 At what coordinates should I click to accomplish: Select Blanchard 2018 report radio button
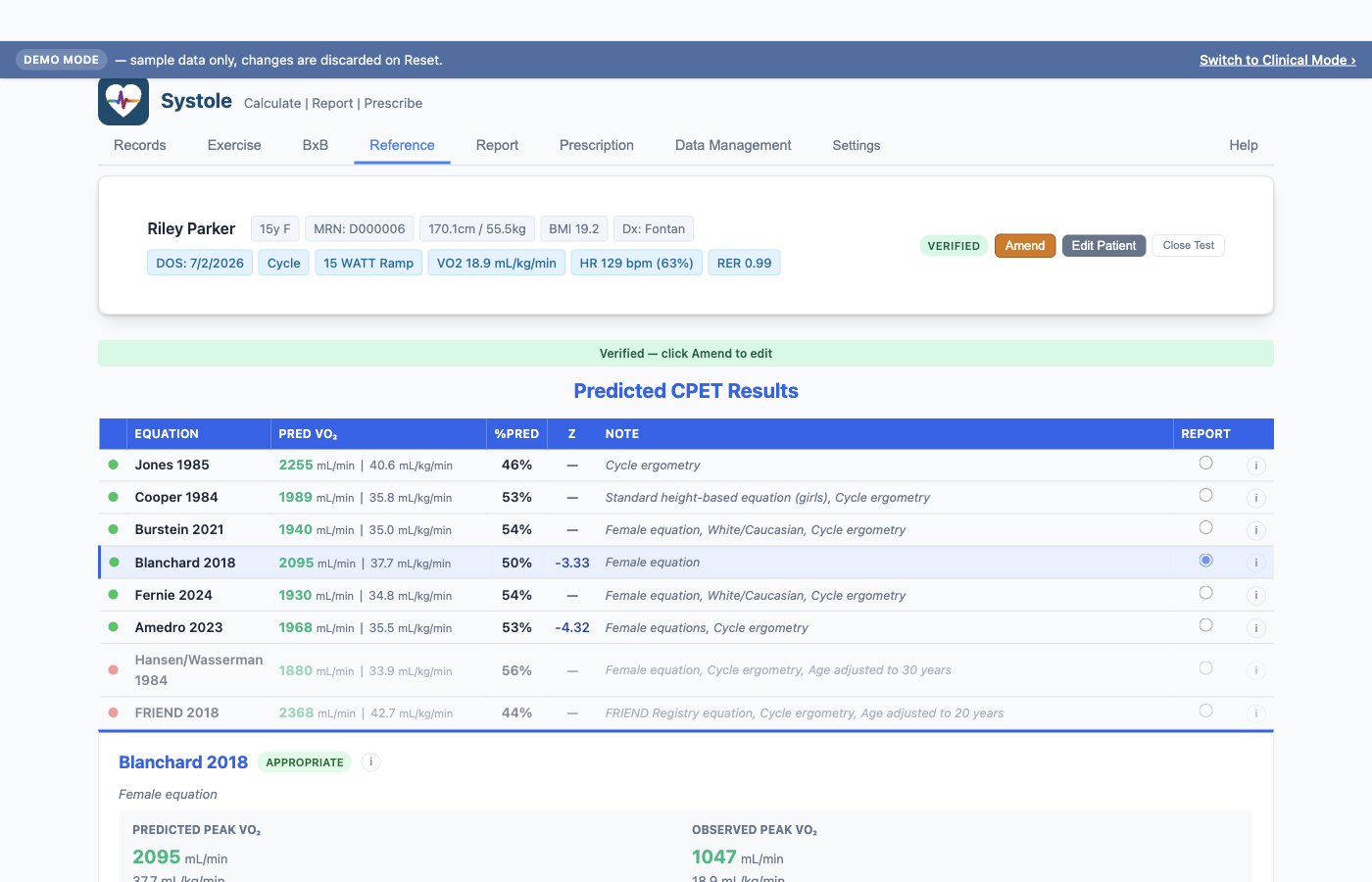[1206, 561]
